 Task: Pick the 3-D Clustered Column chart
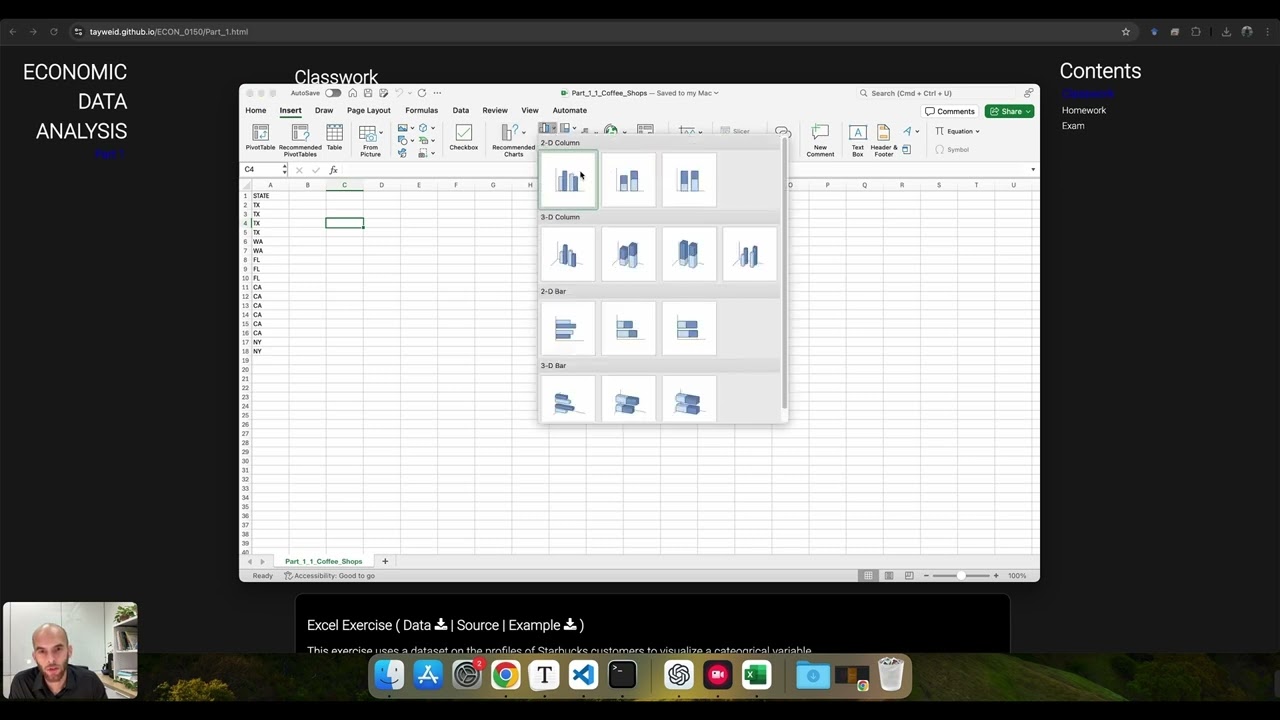568,254
